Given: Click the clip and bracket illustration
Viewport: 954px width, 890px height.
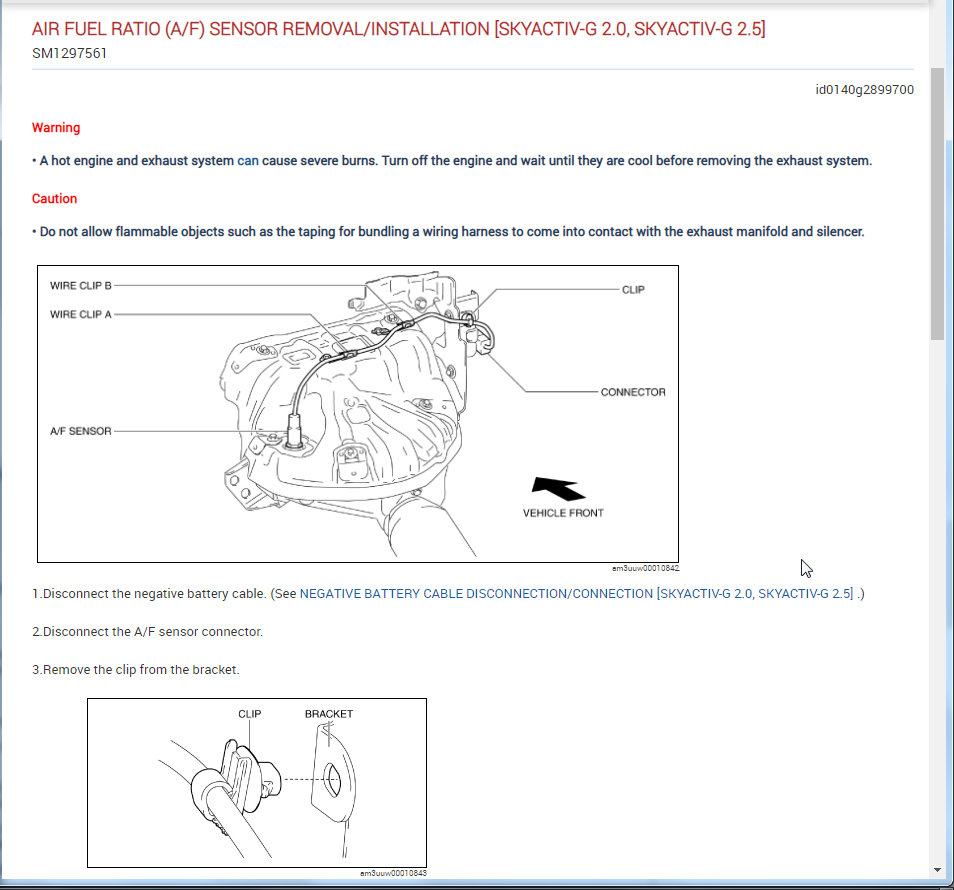Looking at the screenshot, I should coord(257,783).
